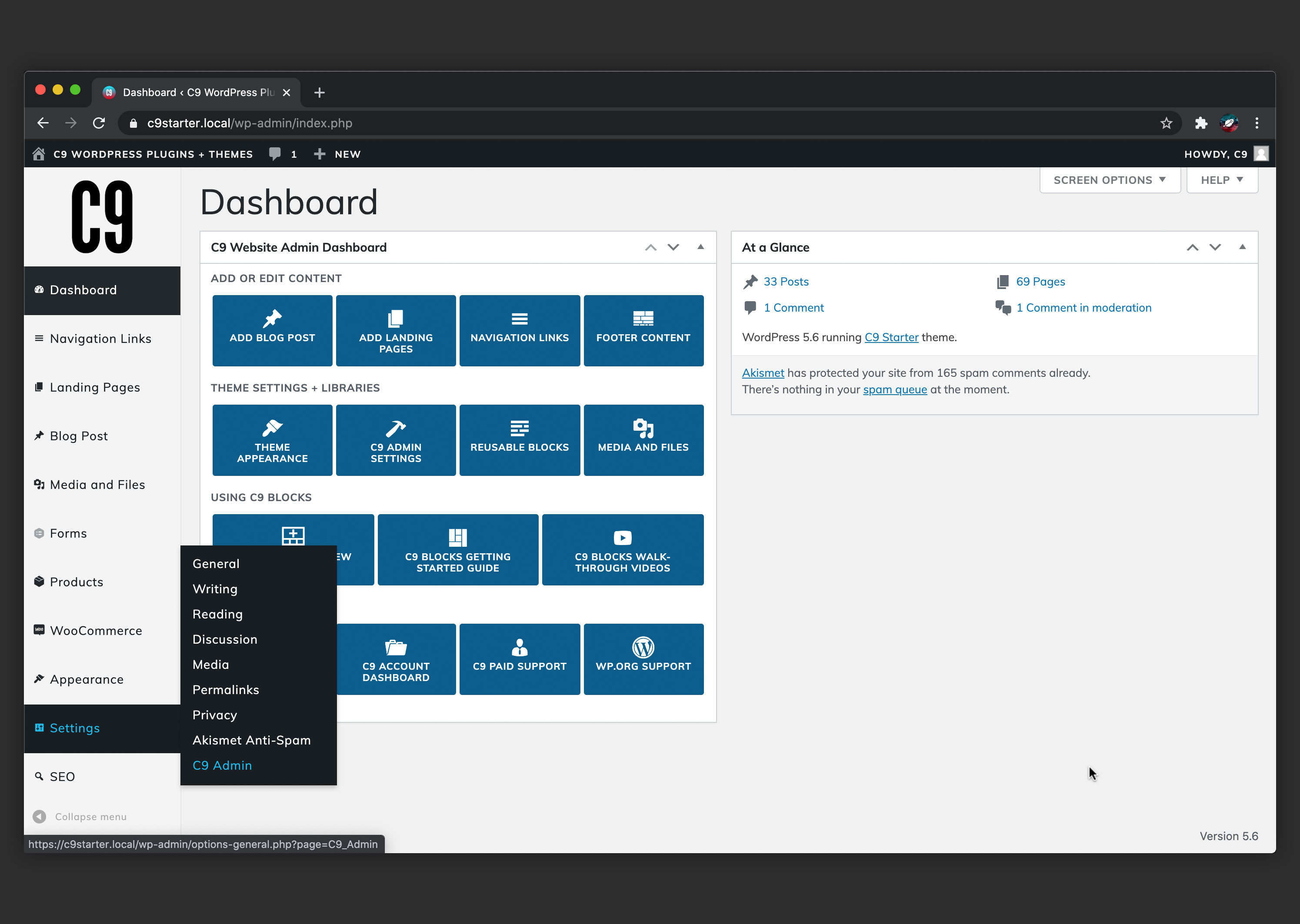The image size is (1300, 924).
Task: Close the Dashboard browser tab
Action: [287, 92]
